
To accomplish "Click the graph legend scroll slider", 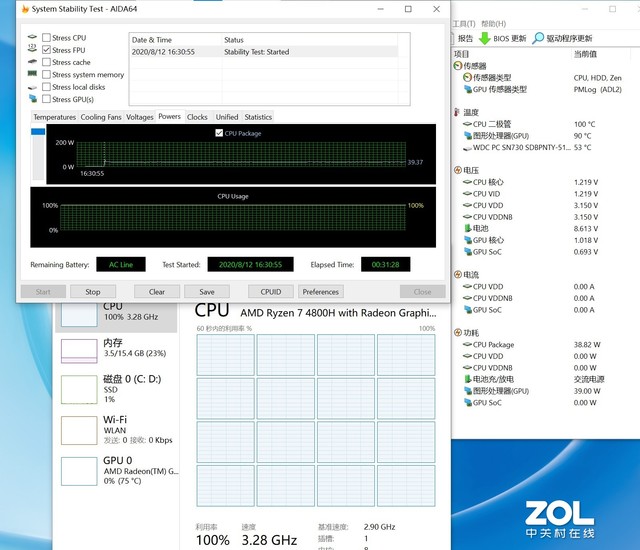I will (38, 131).
